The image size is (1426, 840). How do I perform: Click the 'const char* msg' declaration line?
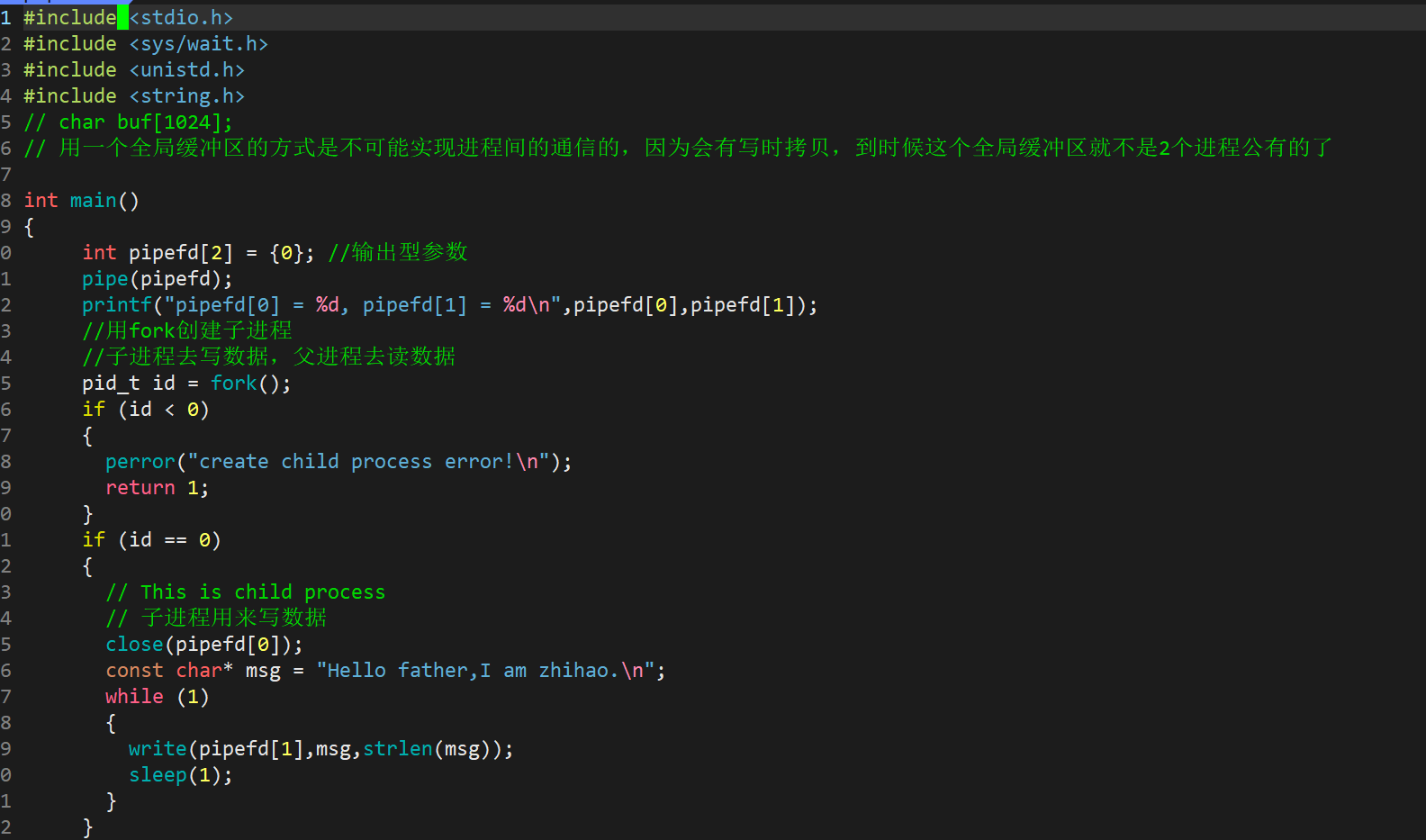coord(385,671)
